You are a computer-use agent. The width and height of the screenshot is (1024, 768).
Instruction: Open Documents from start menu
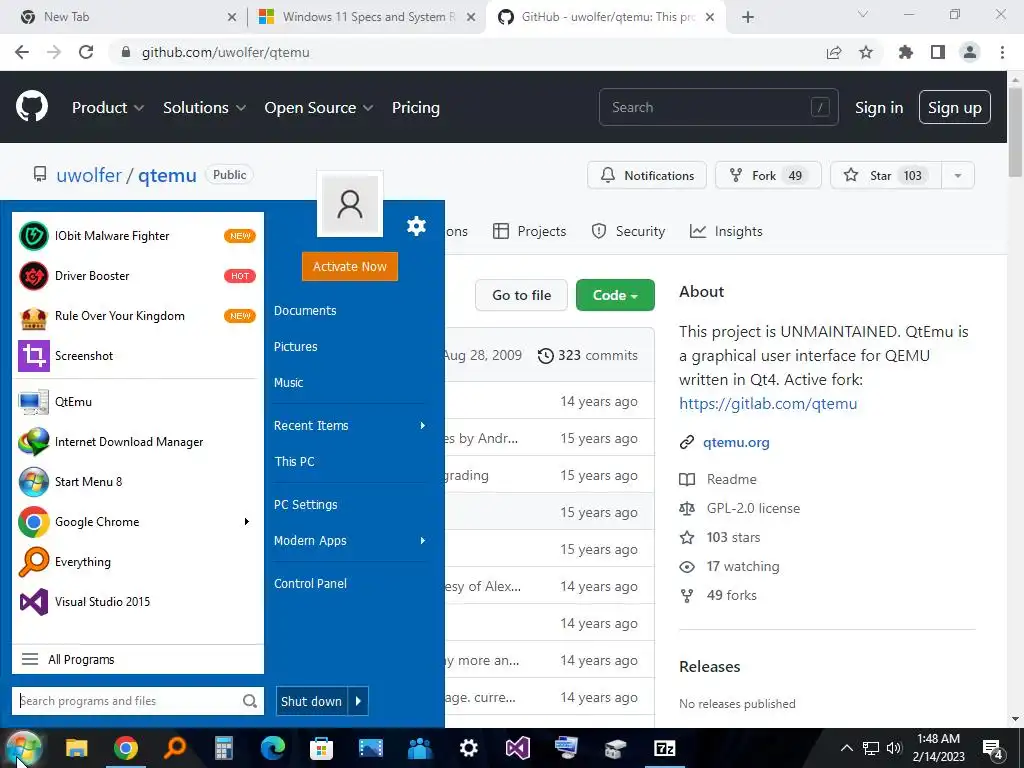coord(305,311)
